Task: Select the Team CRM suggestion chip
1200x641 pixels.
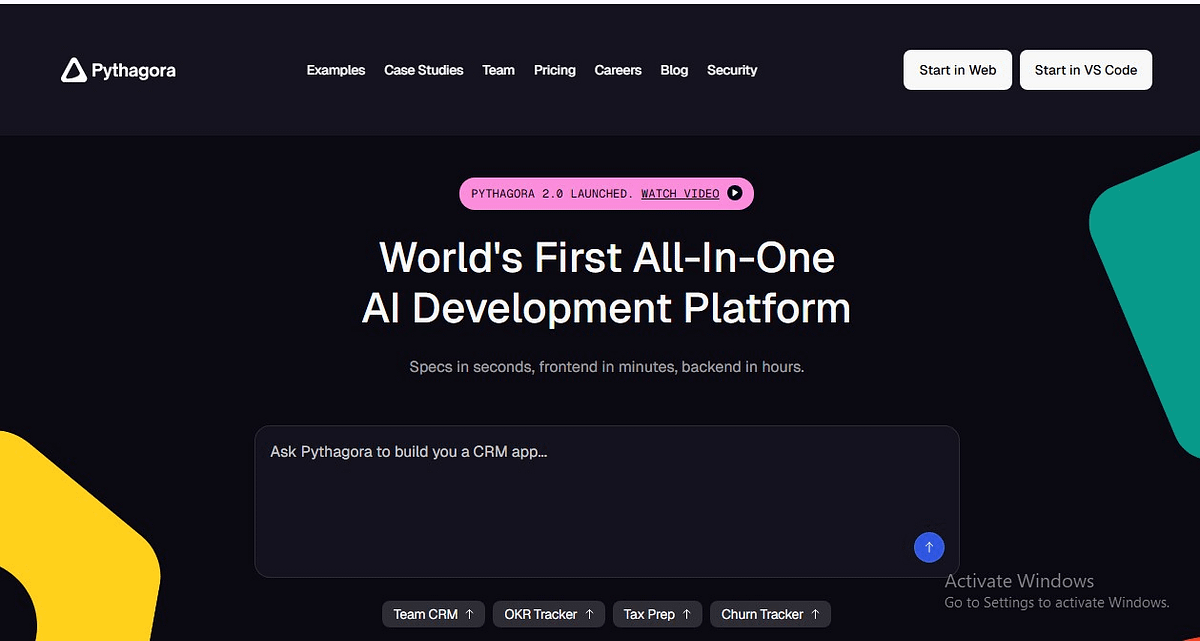Action: (x=433, y=614)
